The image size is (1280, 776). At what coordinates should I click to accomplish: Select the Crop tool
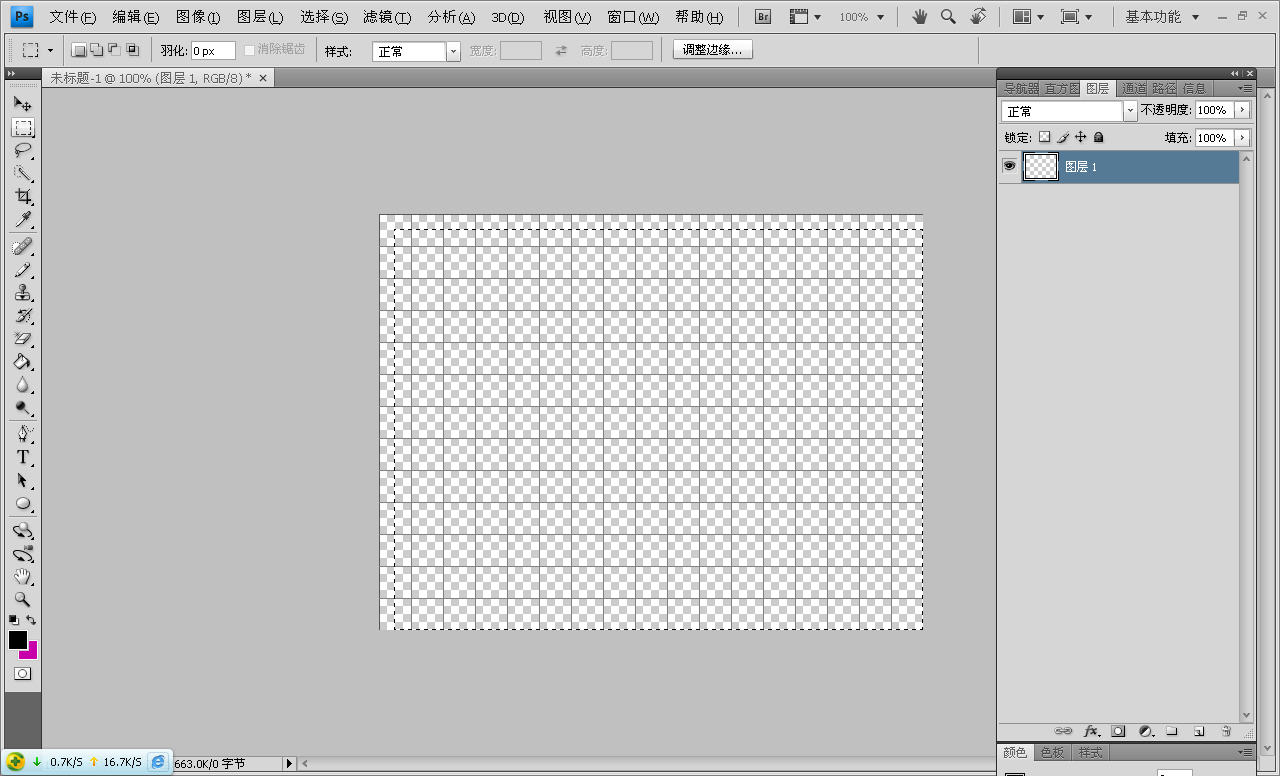point(22,196)
